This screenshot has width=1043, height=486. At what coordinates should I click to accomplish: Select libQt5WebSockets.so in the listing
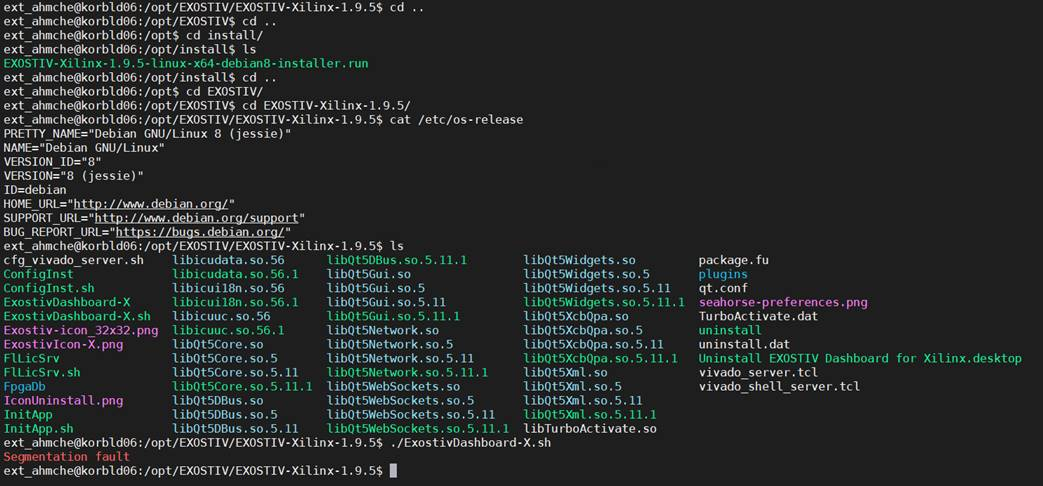click(x=394, y=386)
